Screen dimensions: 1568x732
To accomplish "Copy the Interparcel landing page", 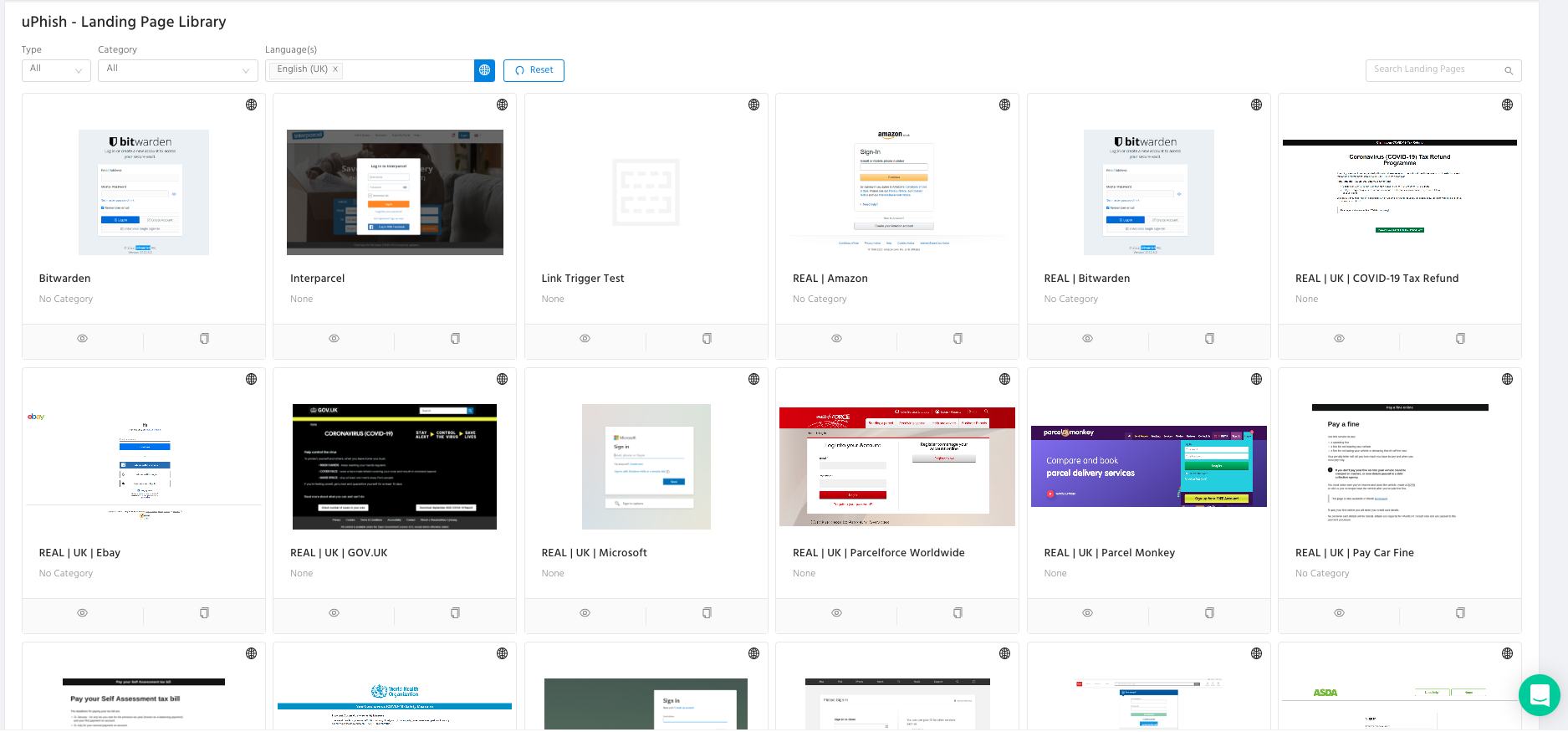I will (x=455, y=339).
